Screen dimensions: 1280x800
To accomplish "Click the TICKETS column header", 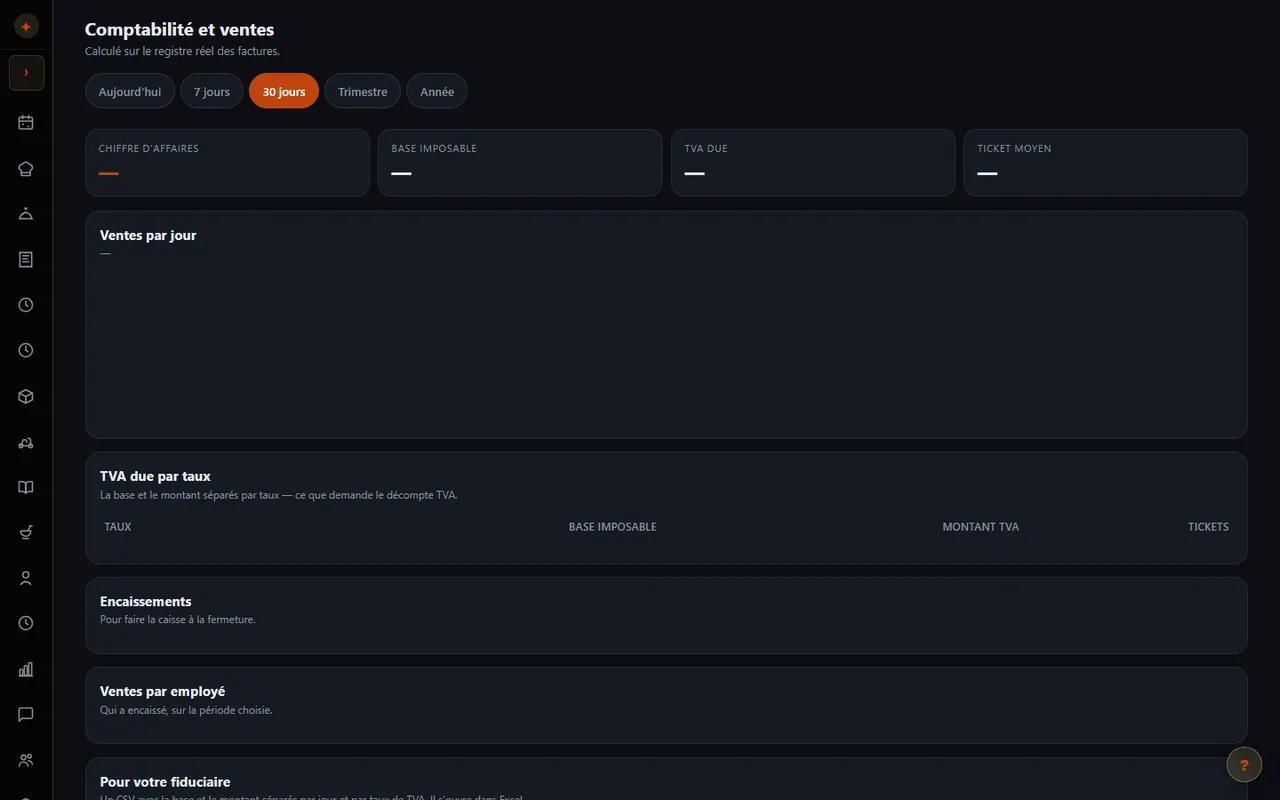I will click(1208, 526).
